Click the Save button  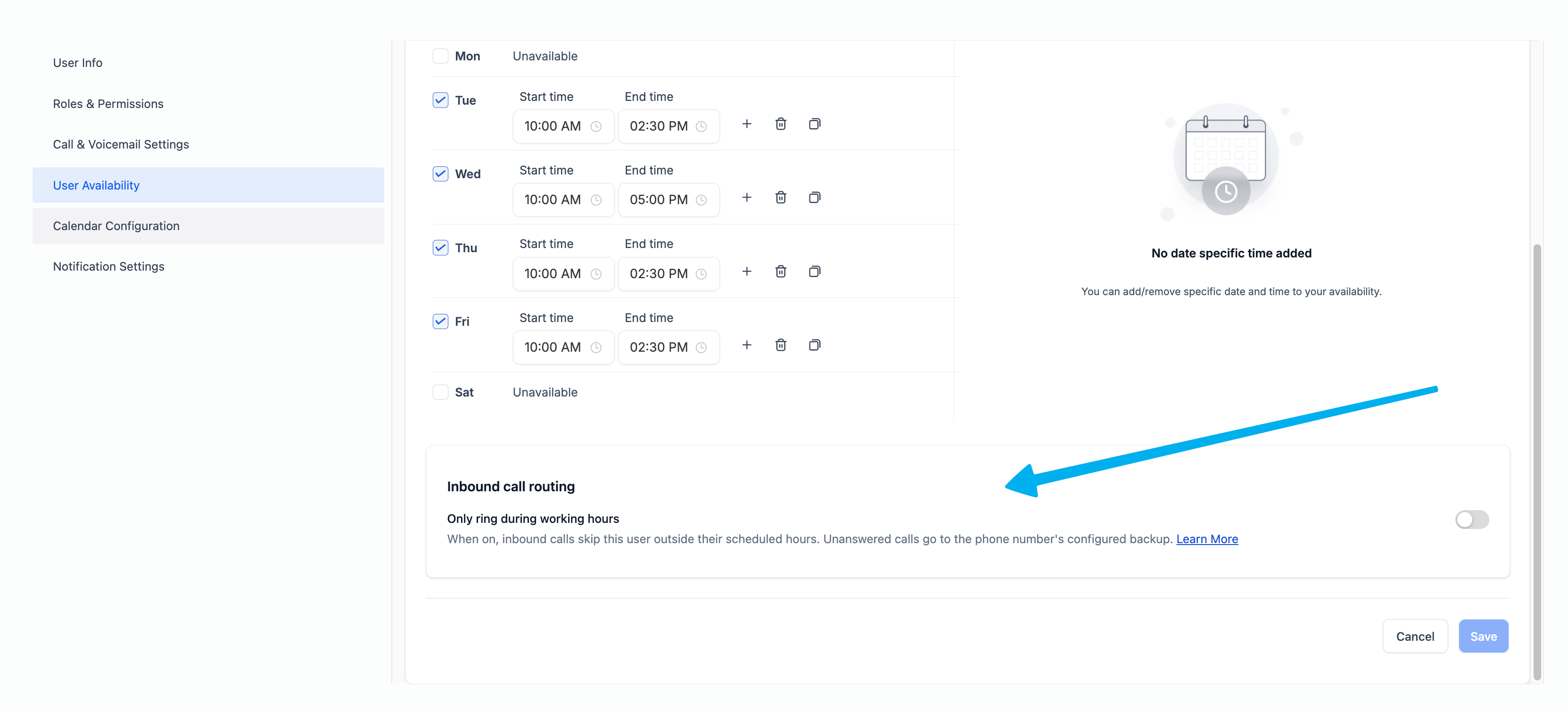click(1483, 636)
